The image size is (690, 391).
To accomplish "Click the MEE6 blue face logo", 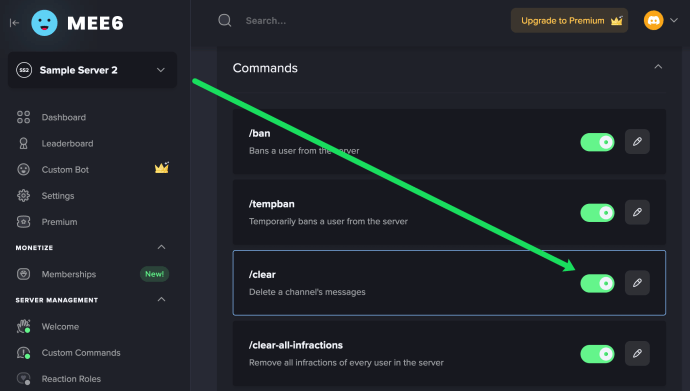I will click(44, 23).
